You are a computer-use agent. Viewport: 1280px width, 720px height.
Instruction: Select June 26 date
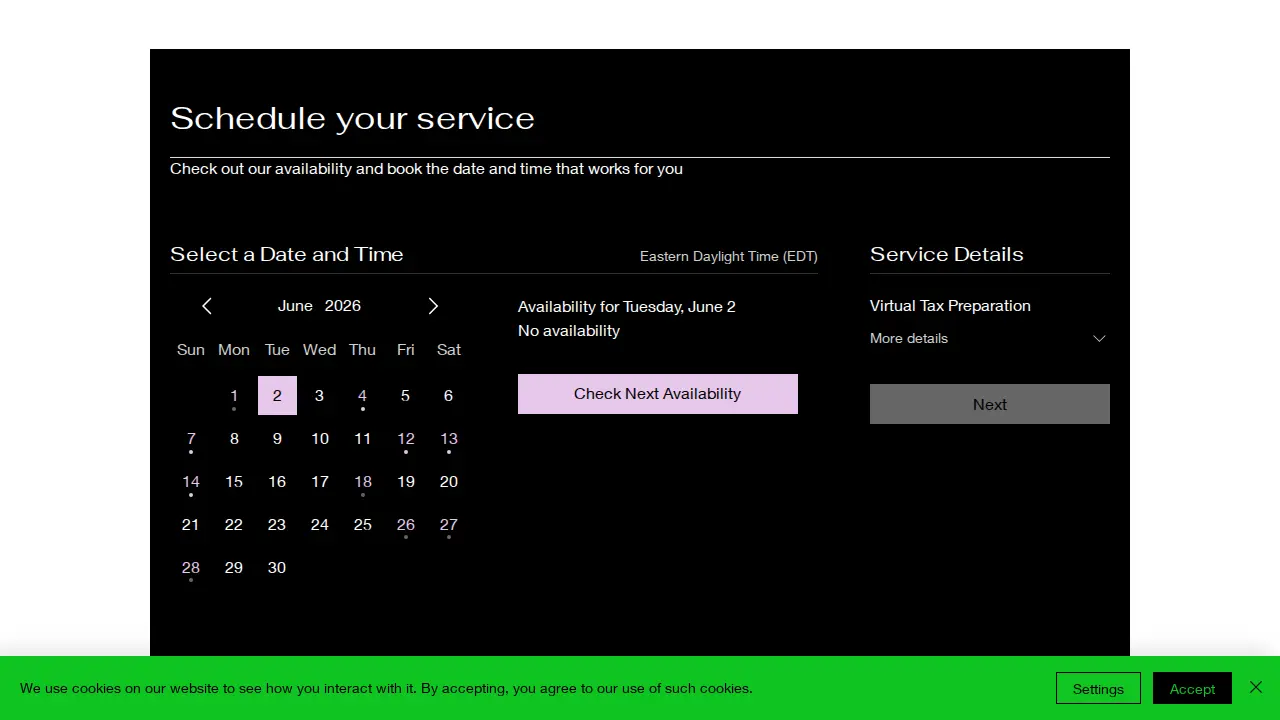point(406,525)
